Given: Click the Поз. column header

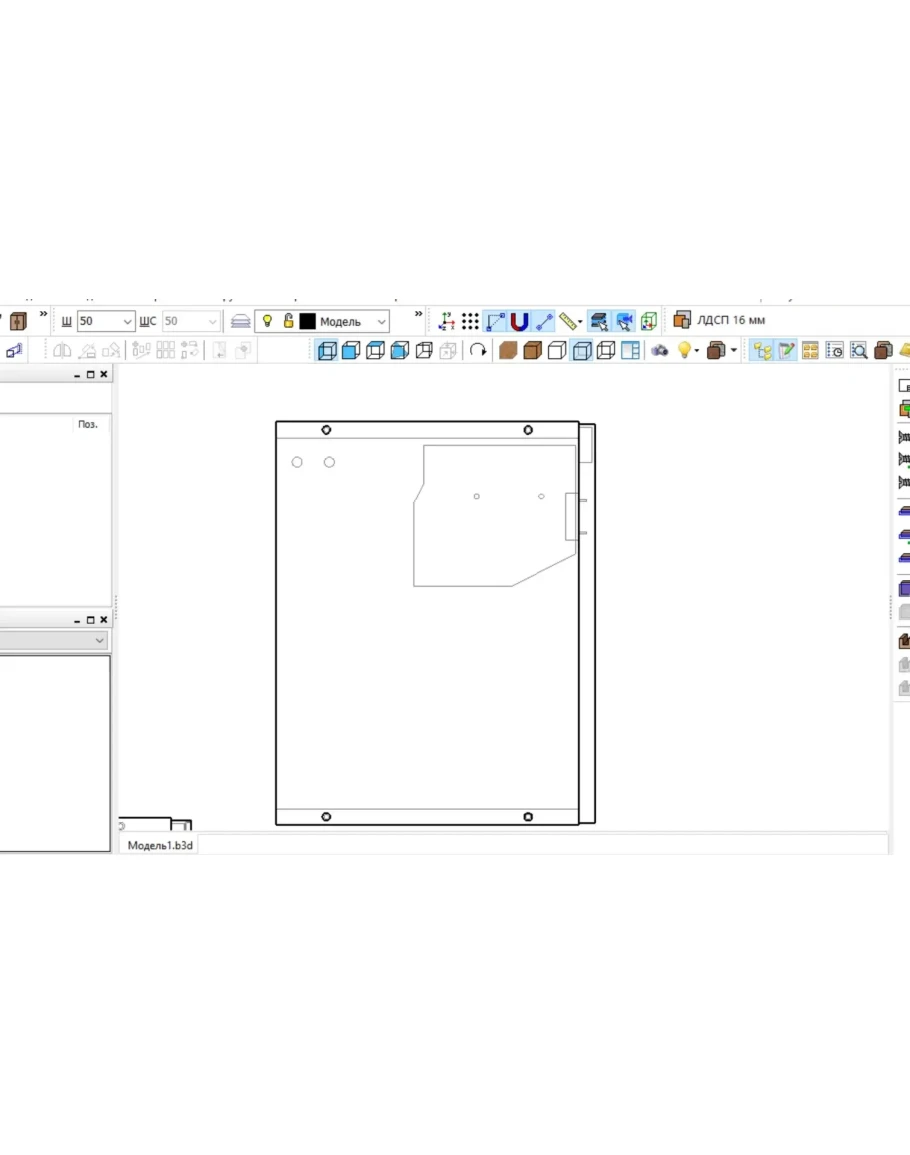Looking at the screenshot, I should 88,424.
